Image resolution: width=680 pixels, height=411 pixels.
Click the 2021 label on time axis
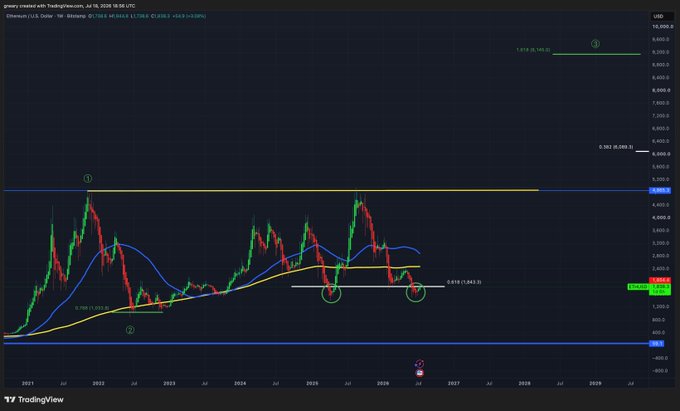tap(27, 383)
